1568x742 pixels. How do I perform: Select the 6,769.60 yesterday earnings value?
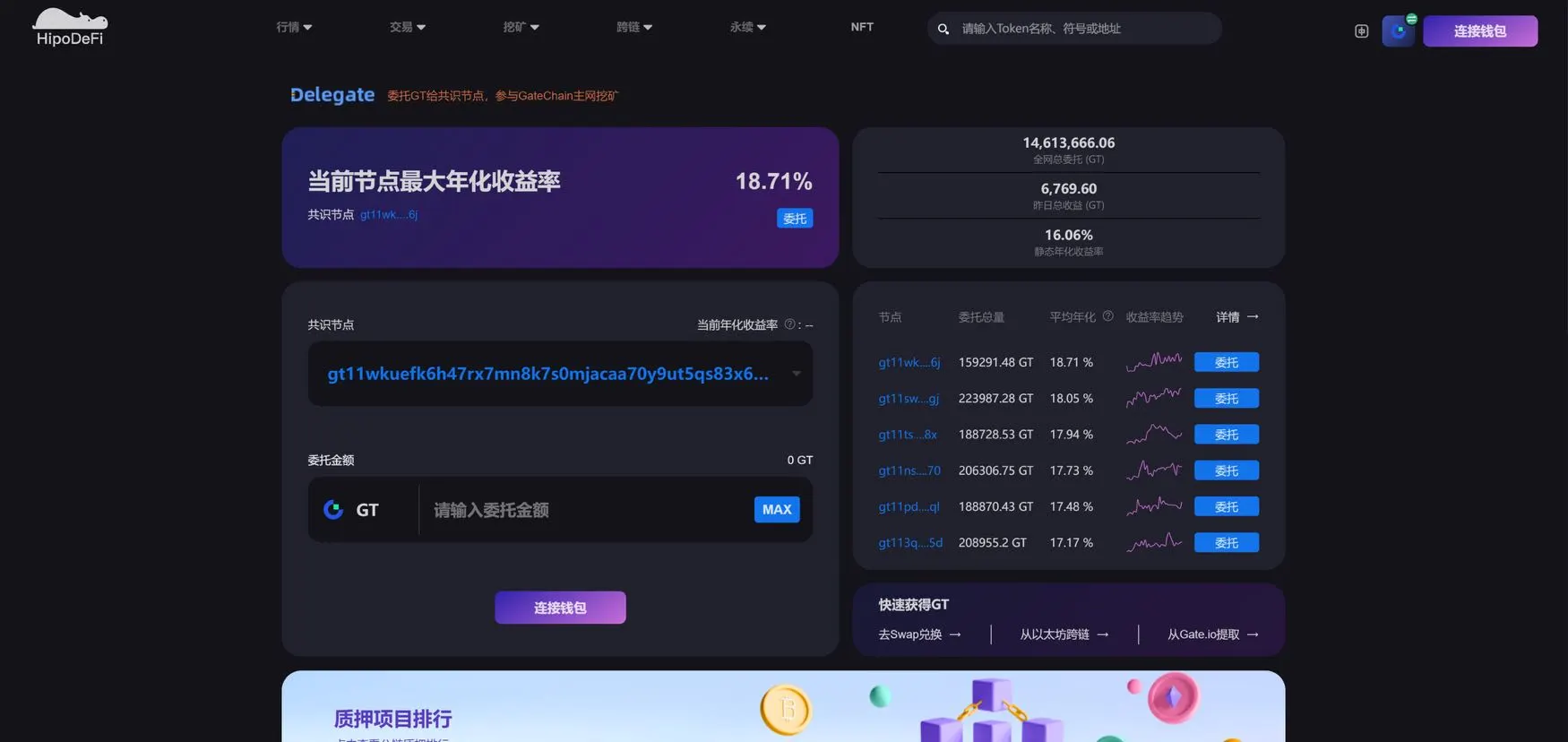point(1069,189)
